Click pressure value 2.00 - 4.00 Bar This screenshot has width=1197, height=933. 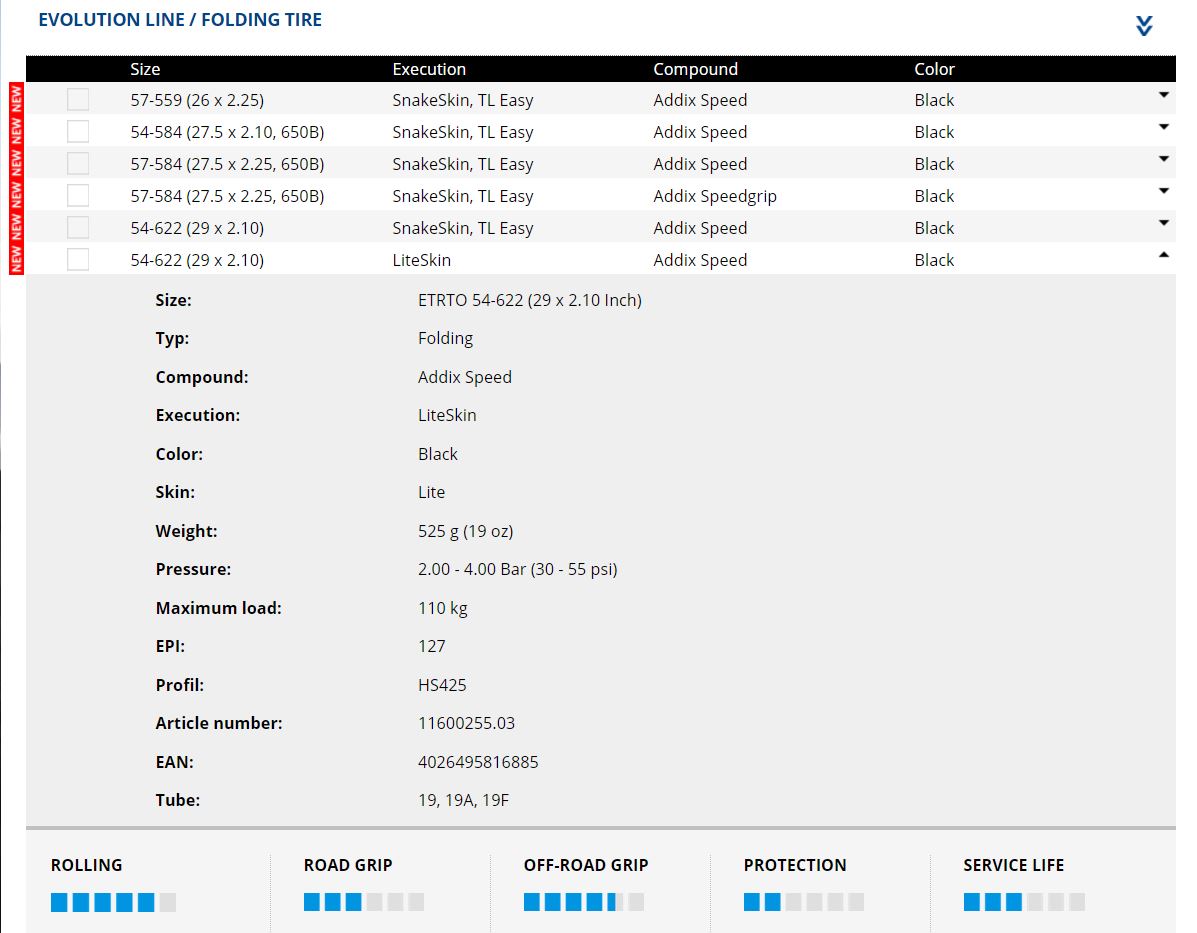click(x=518, y=570)
